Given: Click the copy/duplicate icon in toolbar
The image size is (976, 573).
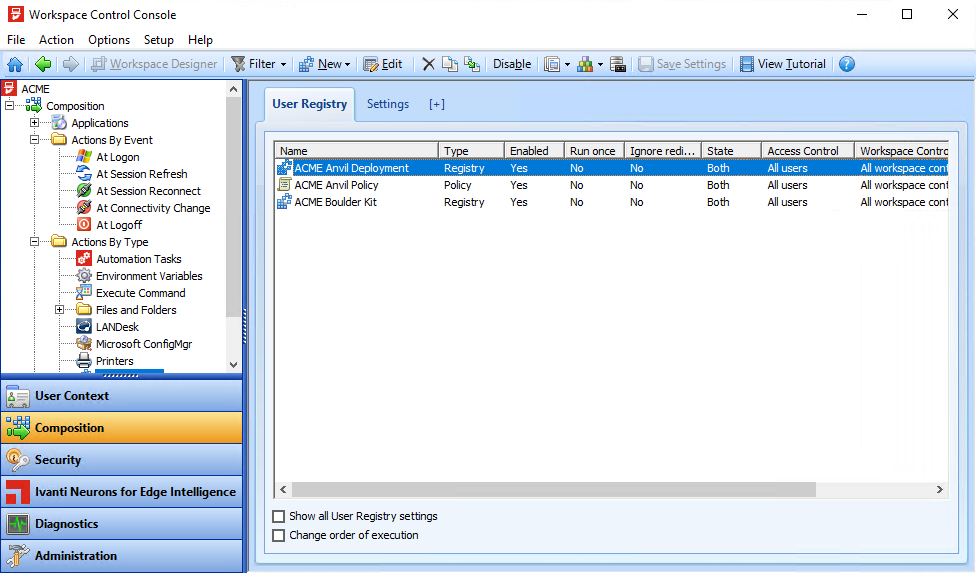Looking at the screenshot, I should click(449, 64).
